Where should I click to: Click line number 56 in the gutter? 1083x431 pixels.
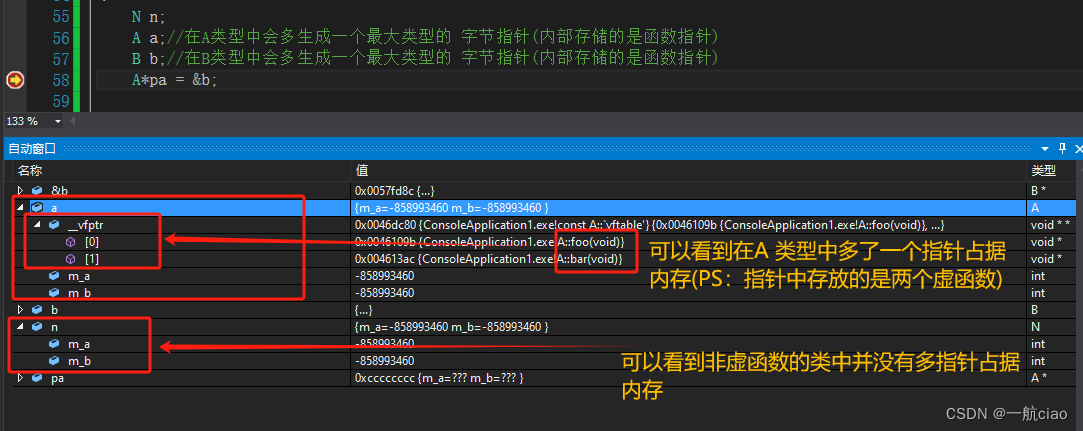(61, 38)
